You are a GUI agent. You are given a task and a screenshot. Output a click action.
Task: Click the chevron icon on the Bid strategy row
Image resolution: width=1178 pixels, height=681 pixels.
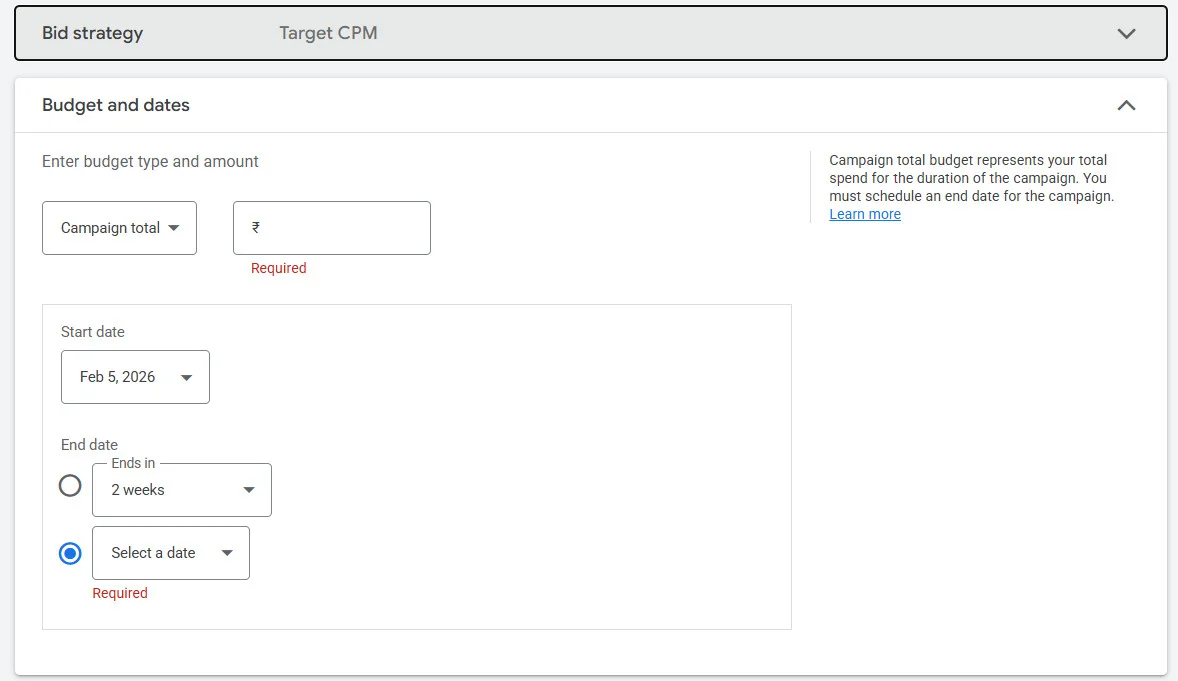[x=1126, y=33]
